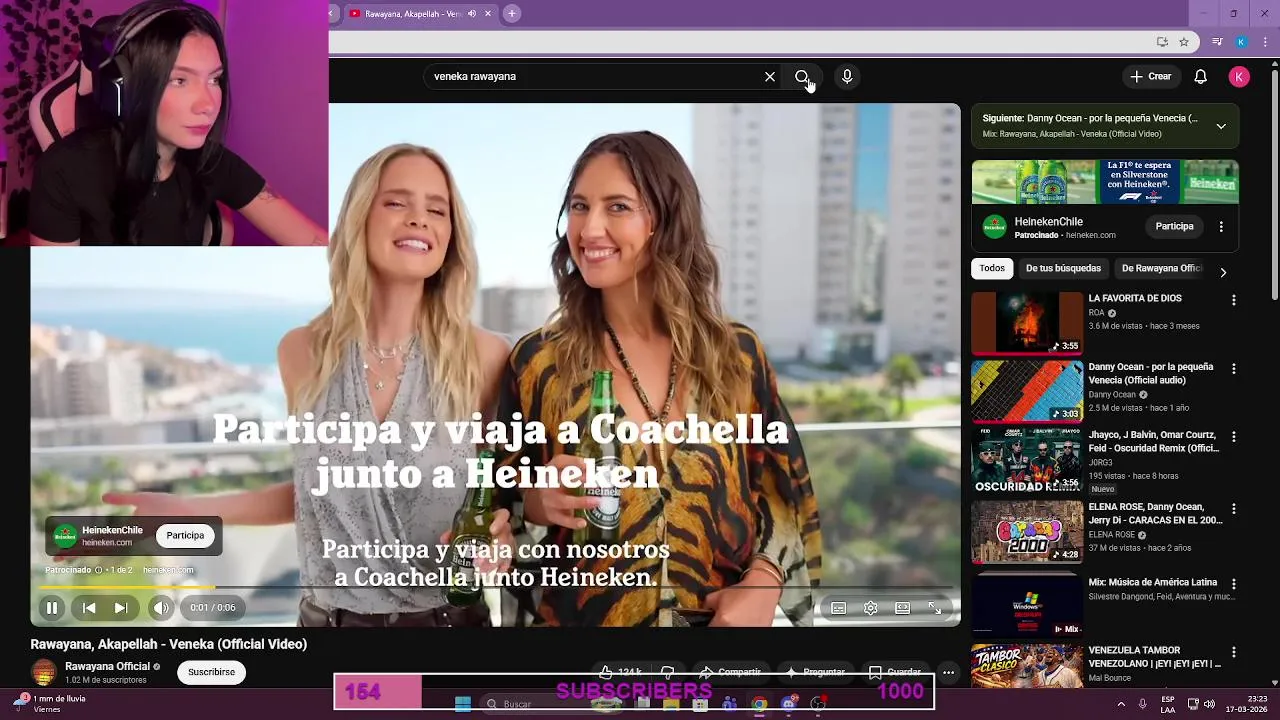Viewport: 1280px width, 720px height.
Task: Click the yellow ad progress bar
Action: [x=128, y=587]
